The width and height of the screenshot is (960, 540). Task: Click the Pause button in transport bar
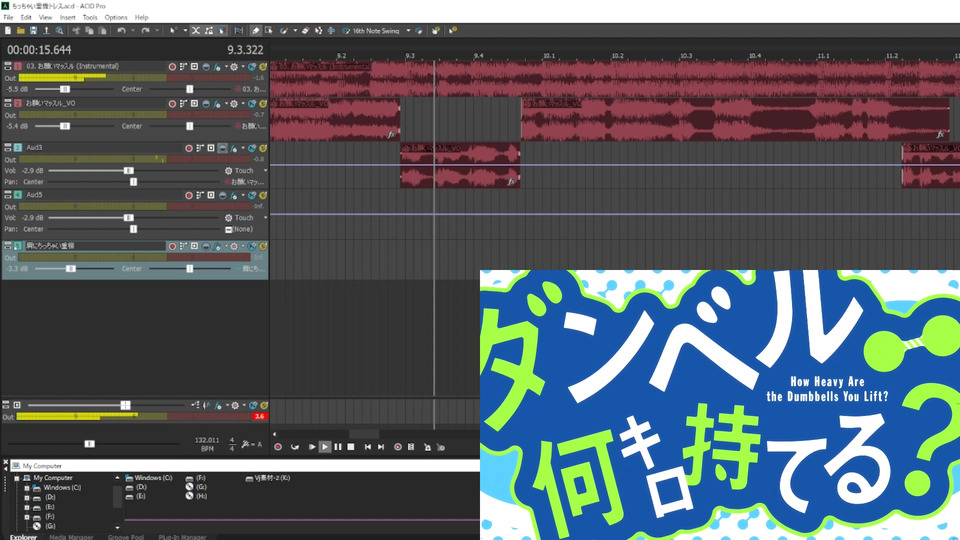(338, 447)
